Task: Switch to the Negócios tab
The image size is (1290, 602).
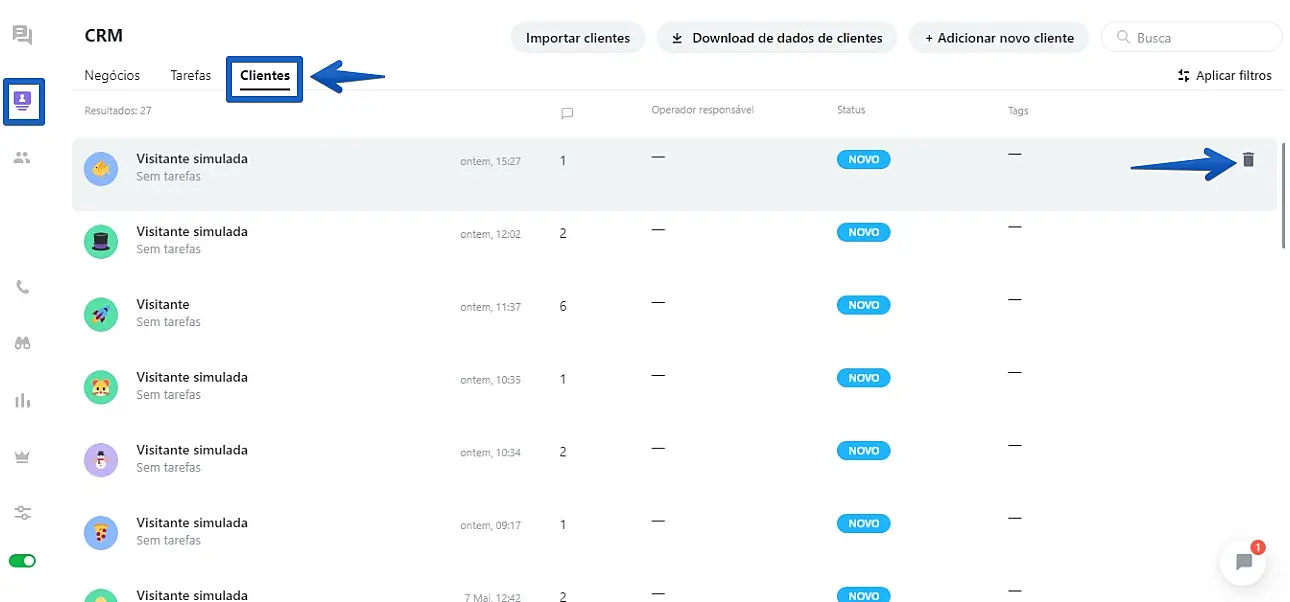Action: click(112, 76)
